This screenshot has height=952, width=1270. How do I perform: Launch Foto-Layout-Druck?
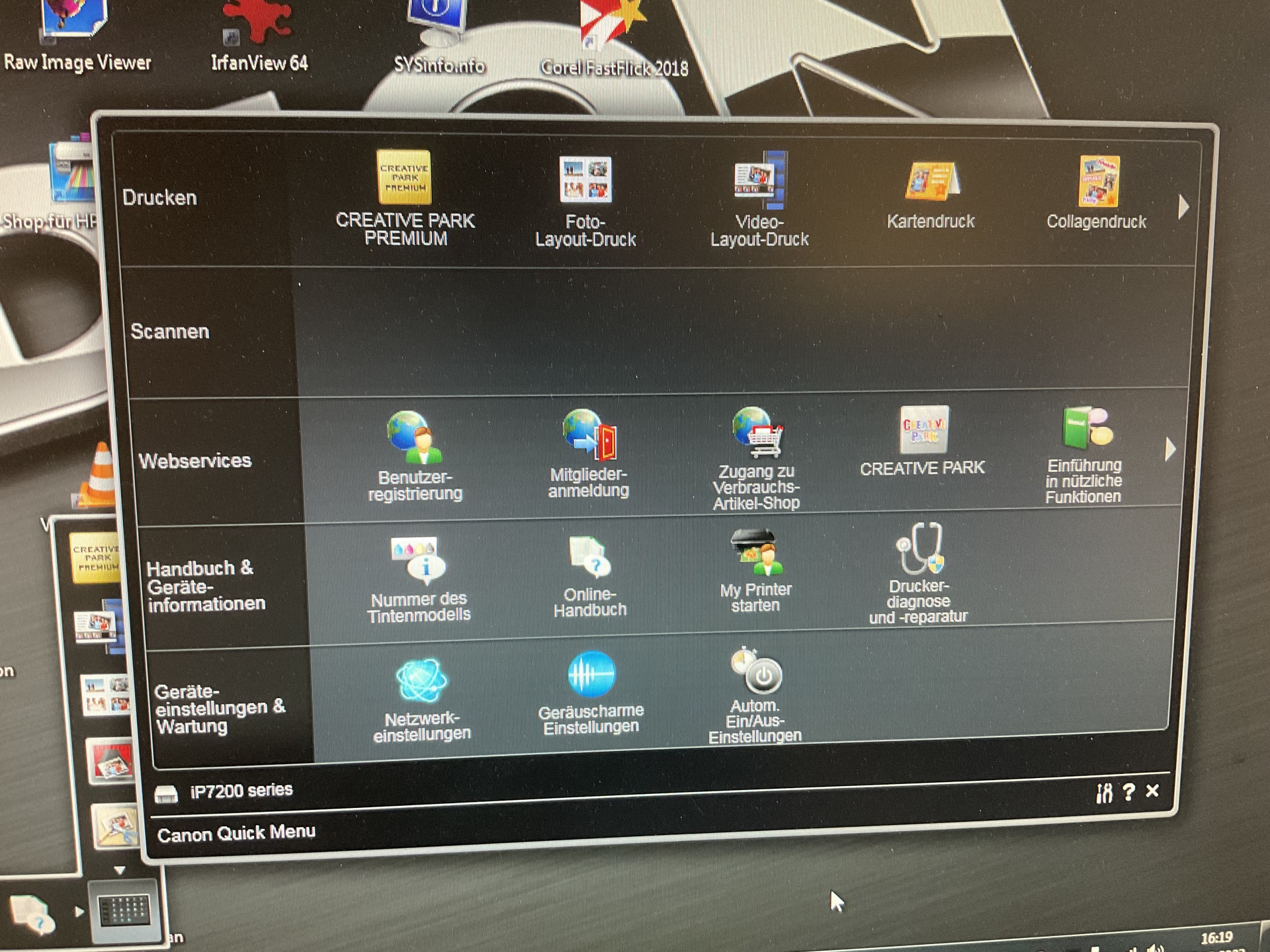(585, 180)
